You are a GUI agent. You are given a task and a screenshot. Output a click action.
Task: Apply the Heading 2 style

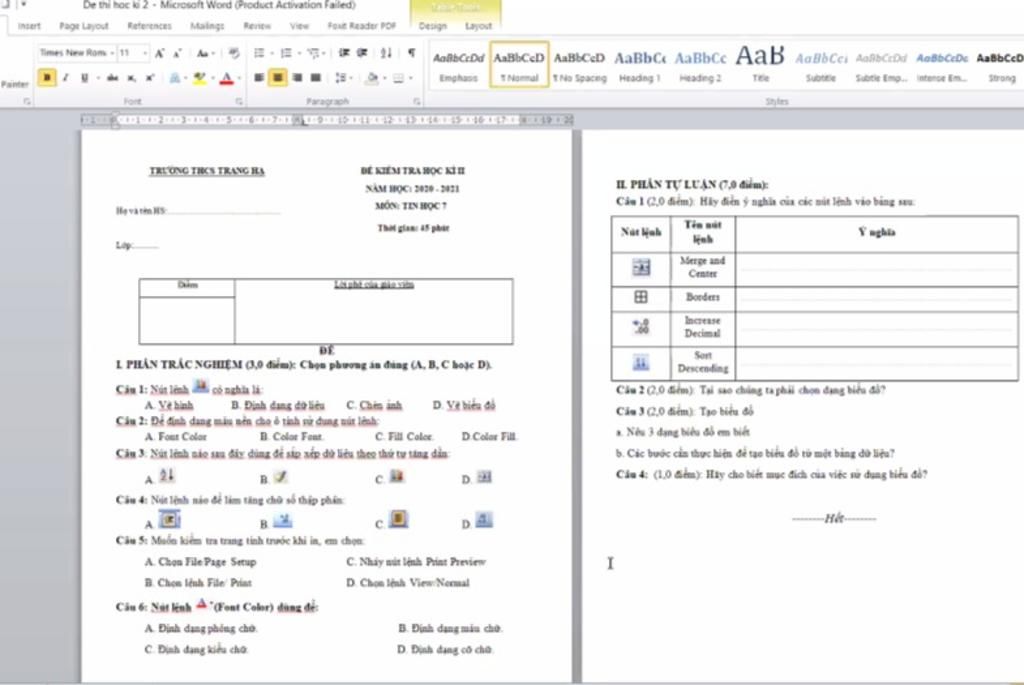(x=700, y=65)
